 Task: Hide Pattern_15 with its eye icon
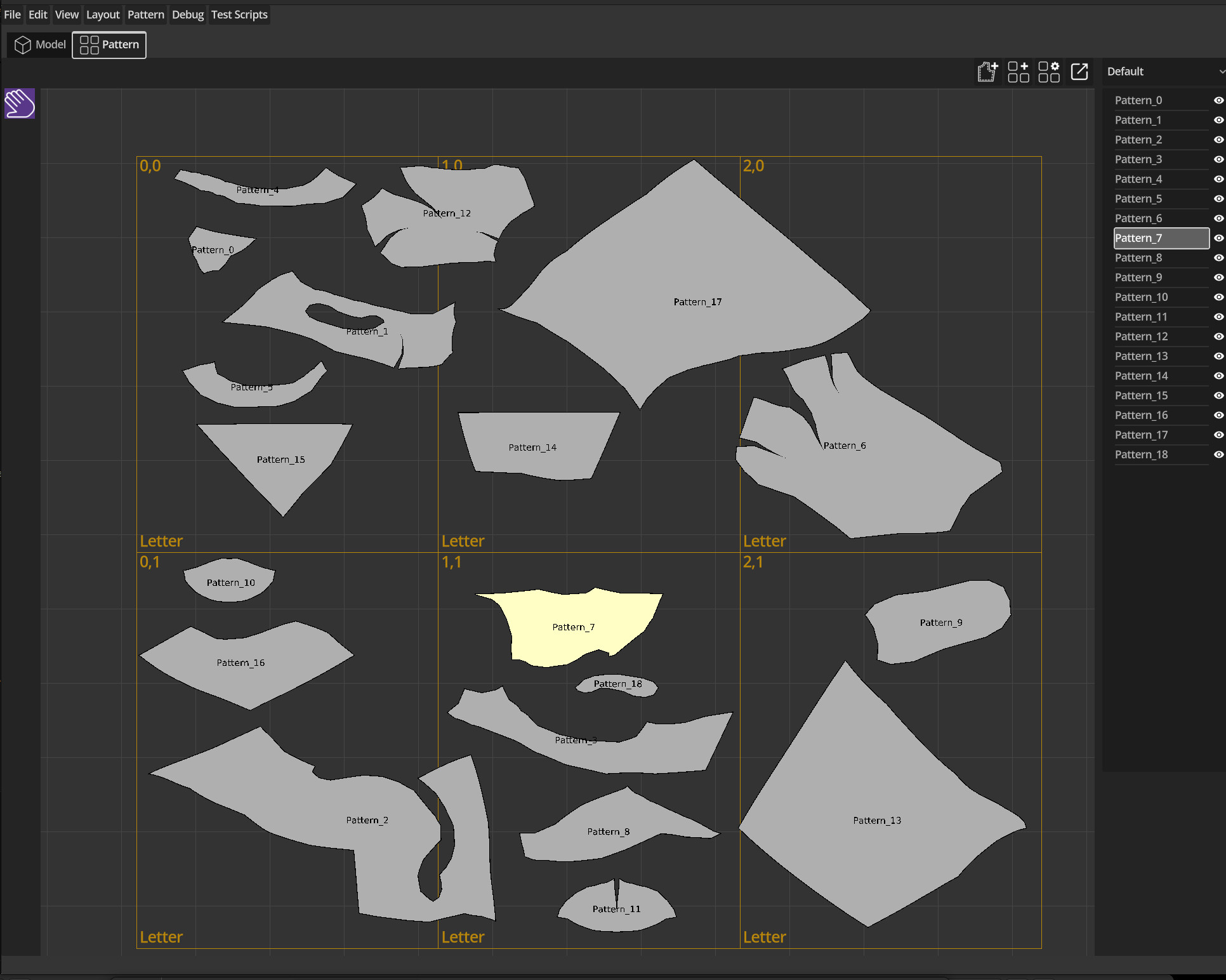1218,395
